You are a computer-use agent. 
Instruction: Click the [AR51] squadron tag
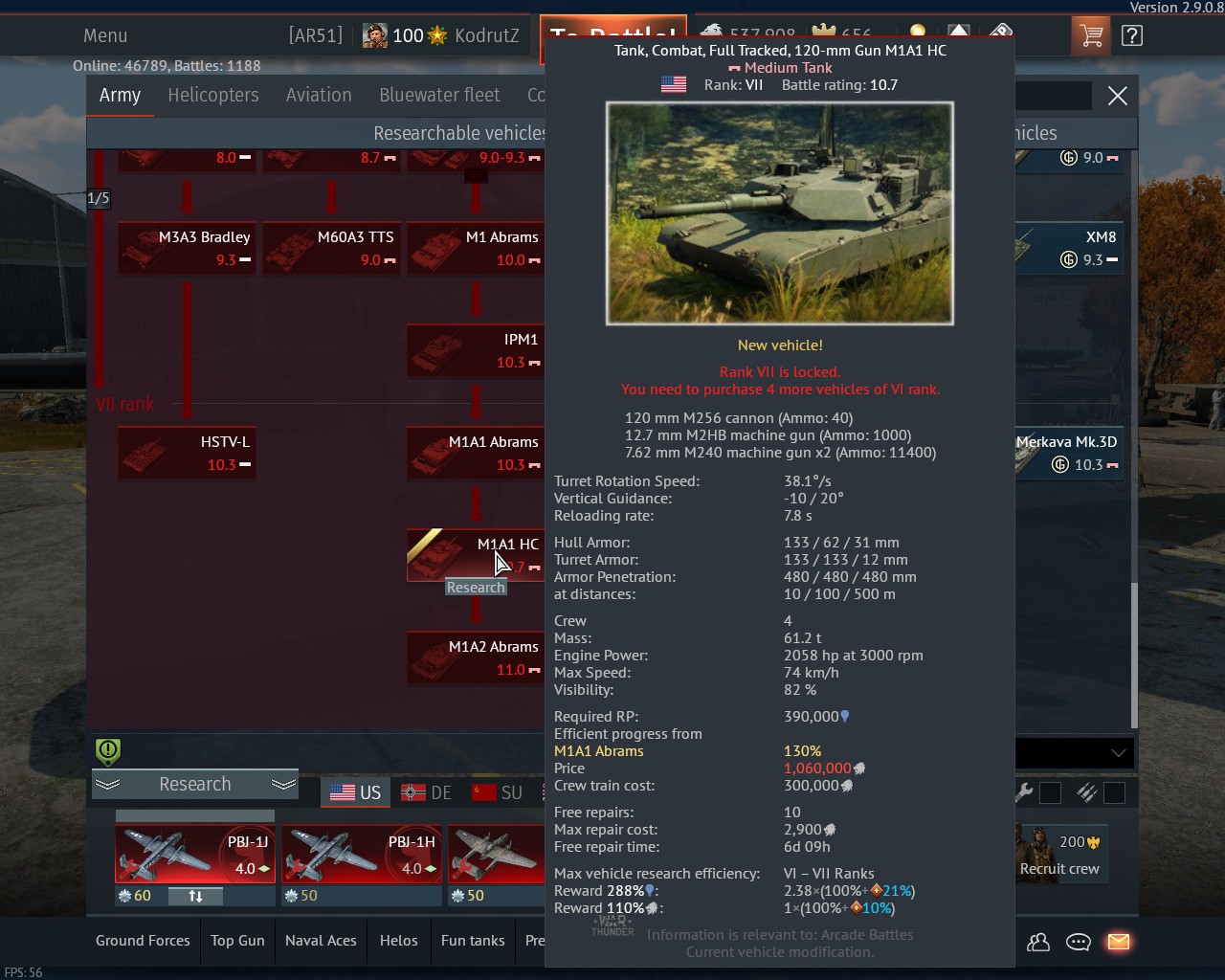[315, 36]
